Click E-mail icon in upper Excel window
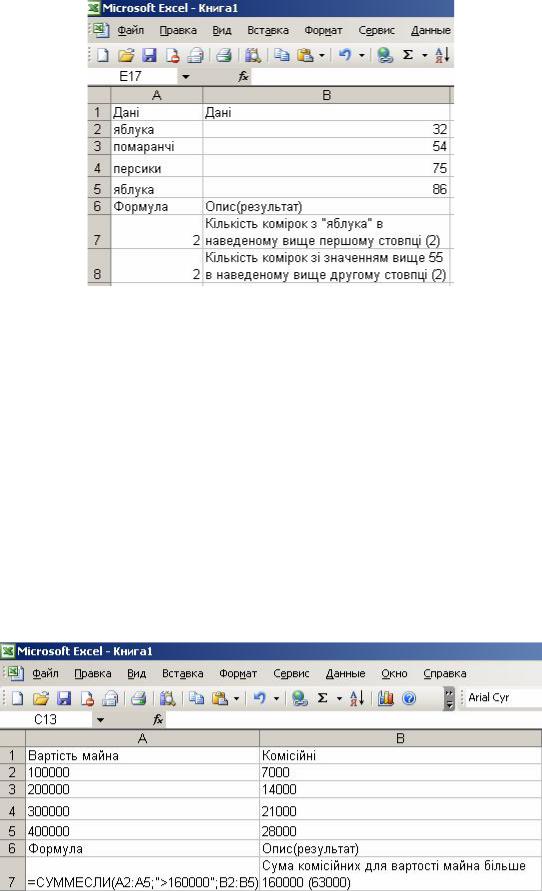542x891 pixels. [195, 55]
